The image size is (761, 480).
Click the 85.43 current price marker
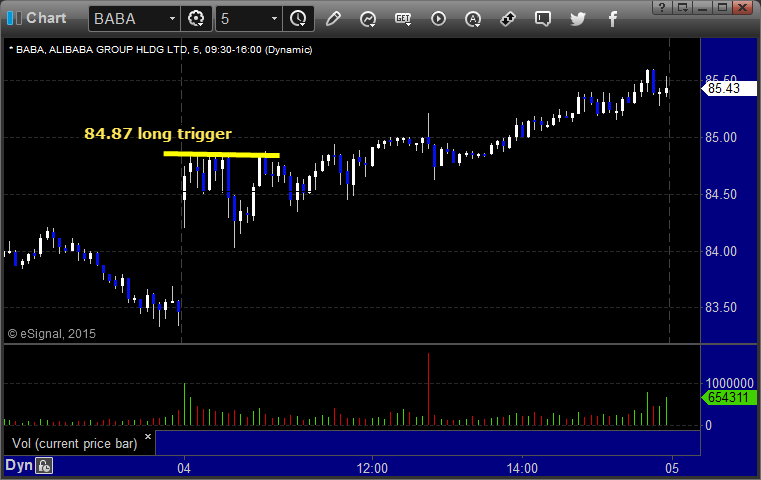click(729, 88)
